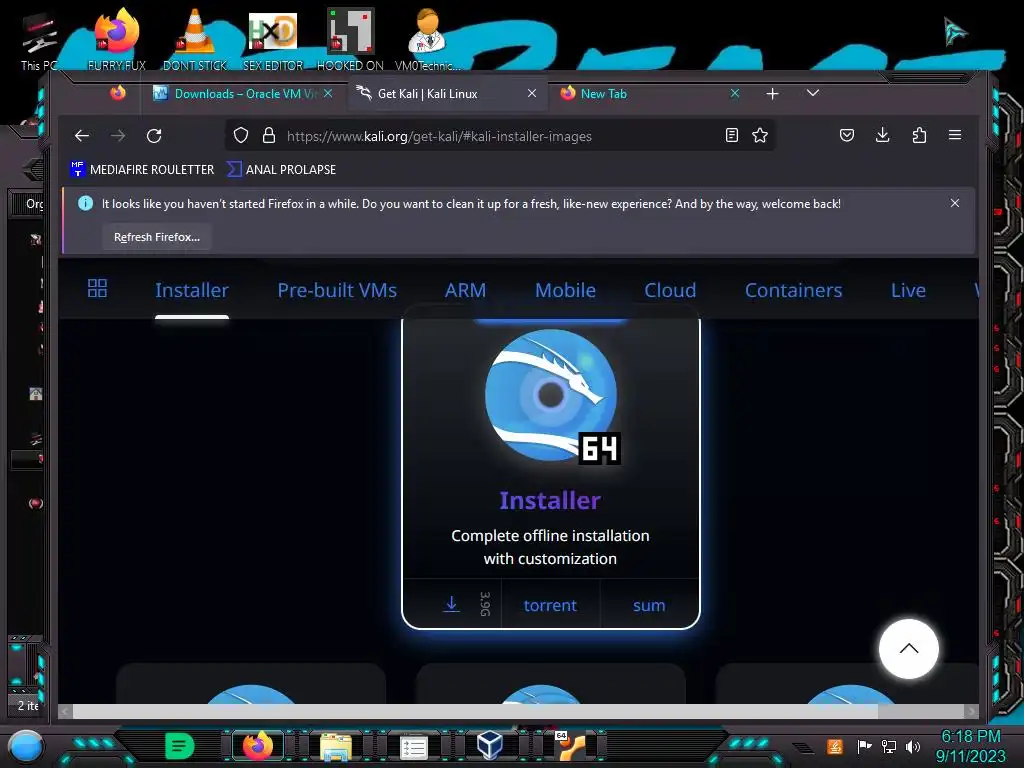Click the network tray icon
Screen dimensions: 1024x768
click(x=888, y=746)
